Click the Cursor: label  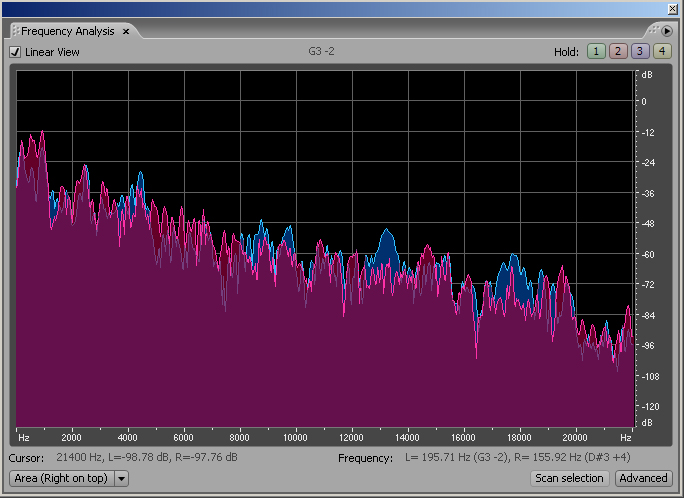click(x=26, y=458)
